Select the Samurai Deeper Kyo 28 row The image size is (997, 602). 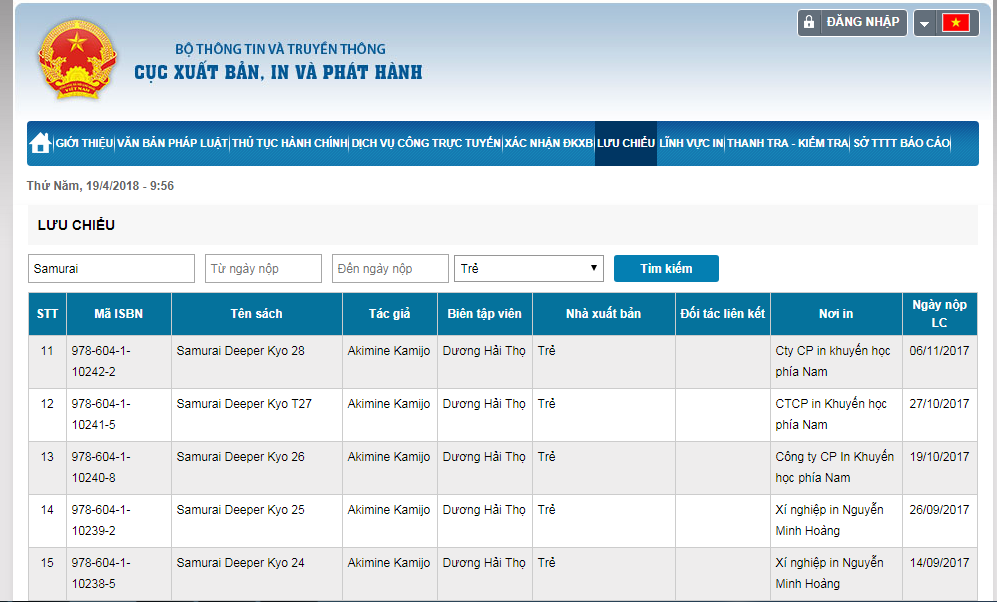point(240,351)
